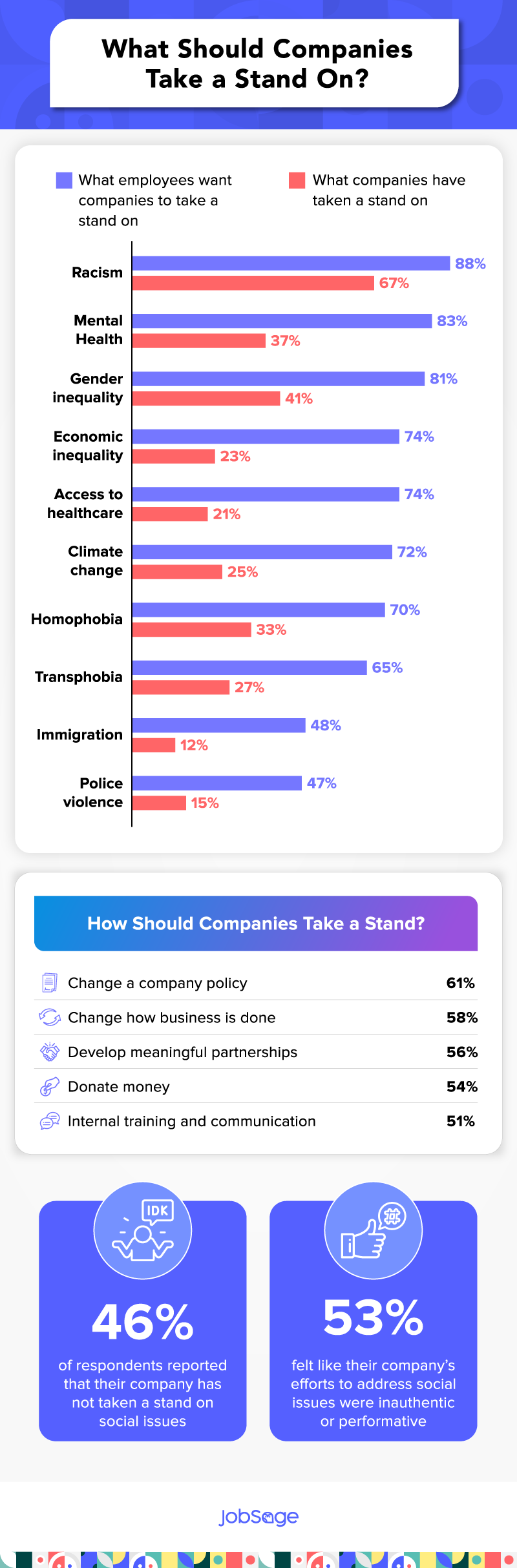Click the Gender inequality label
The width and height of the screenshot is (517, 1568).
[88, 388]
